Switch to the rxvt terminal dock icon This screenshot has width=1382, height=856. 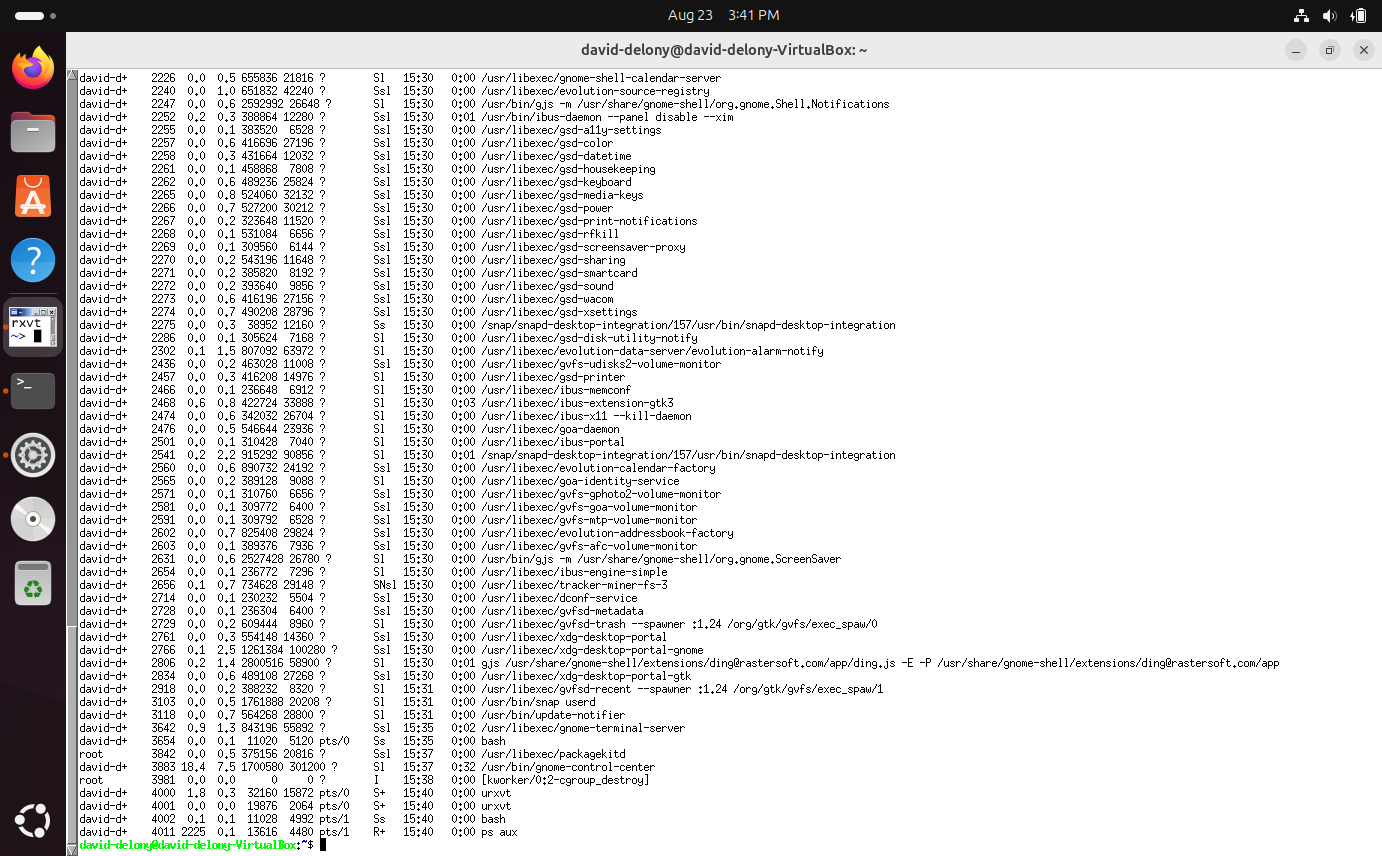click(x=33, y=326)
